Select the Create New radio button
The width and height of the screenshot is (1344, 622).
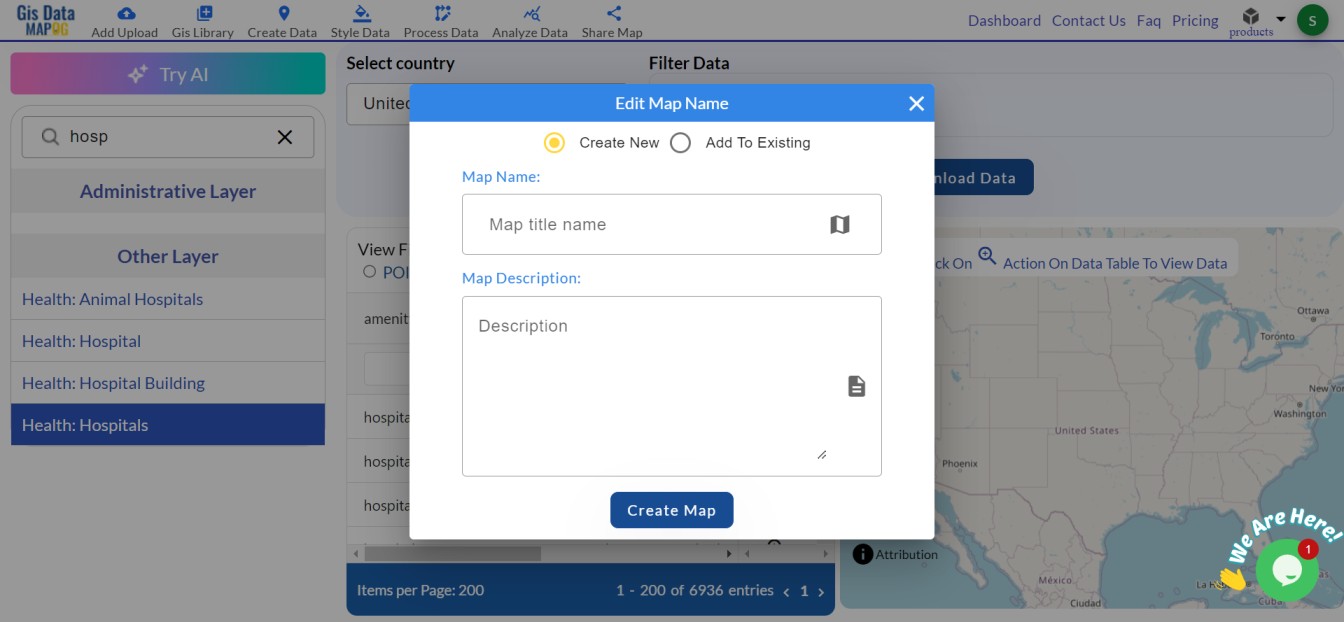pos(555,142)
